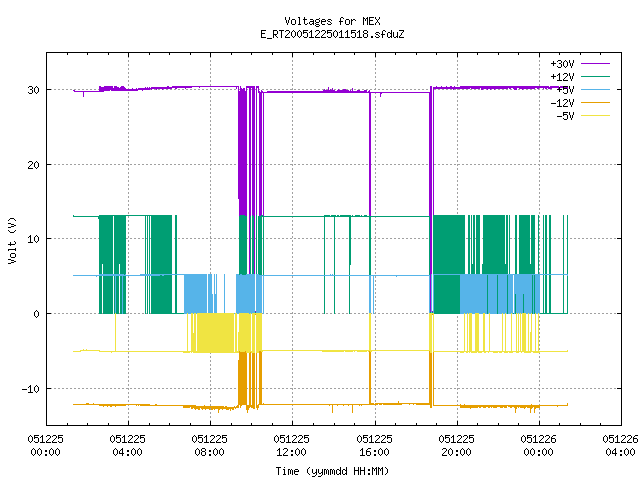Click the +5V legend label
This screenshot has height=480, width=640.
(565, 90)
